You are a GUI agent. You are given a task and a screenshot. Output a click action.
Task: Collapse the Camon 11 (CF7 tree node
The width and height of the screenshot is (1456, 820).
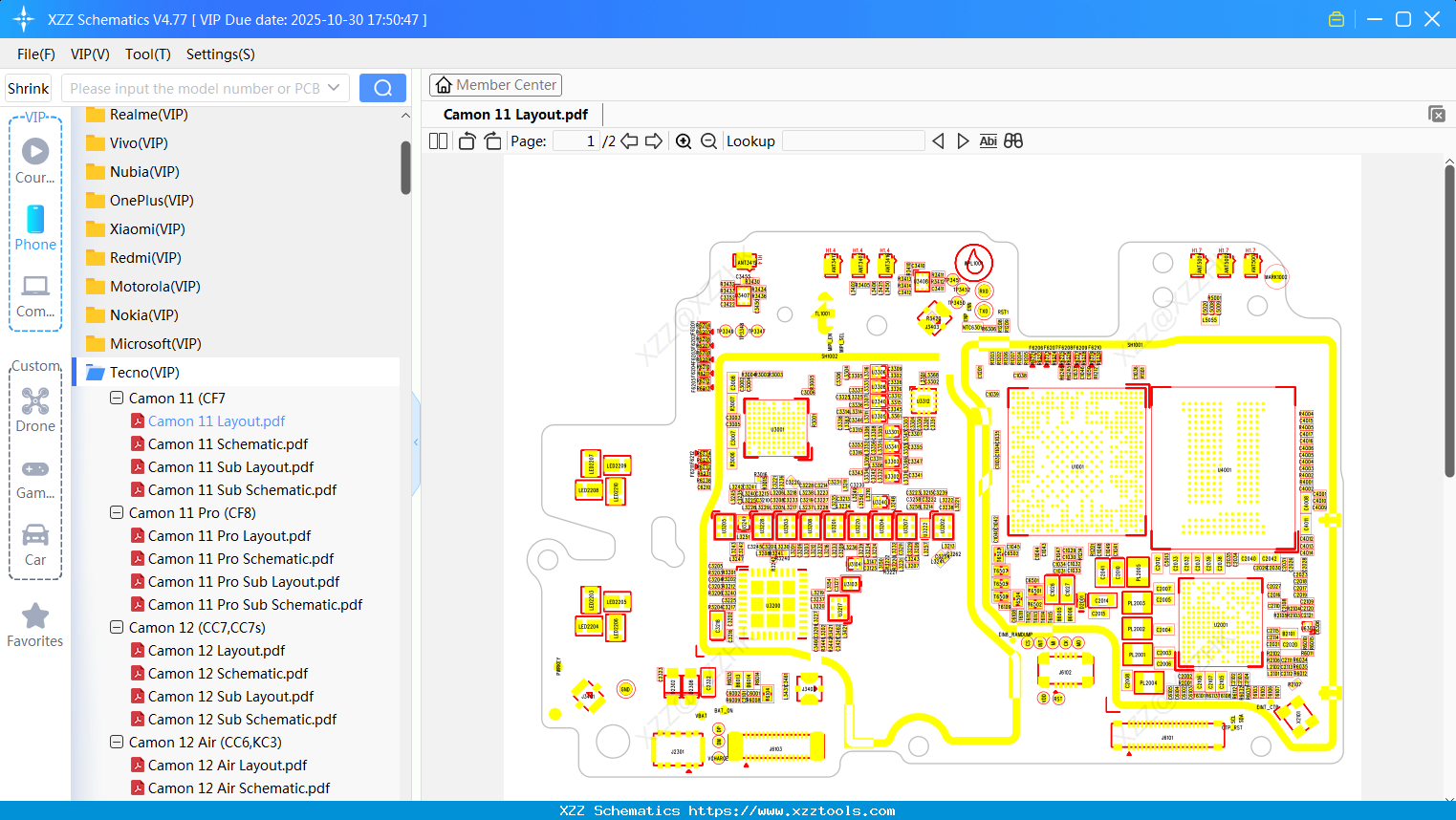click(117, 398)
